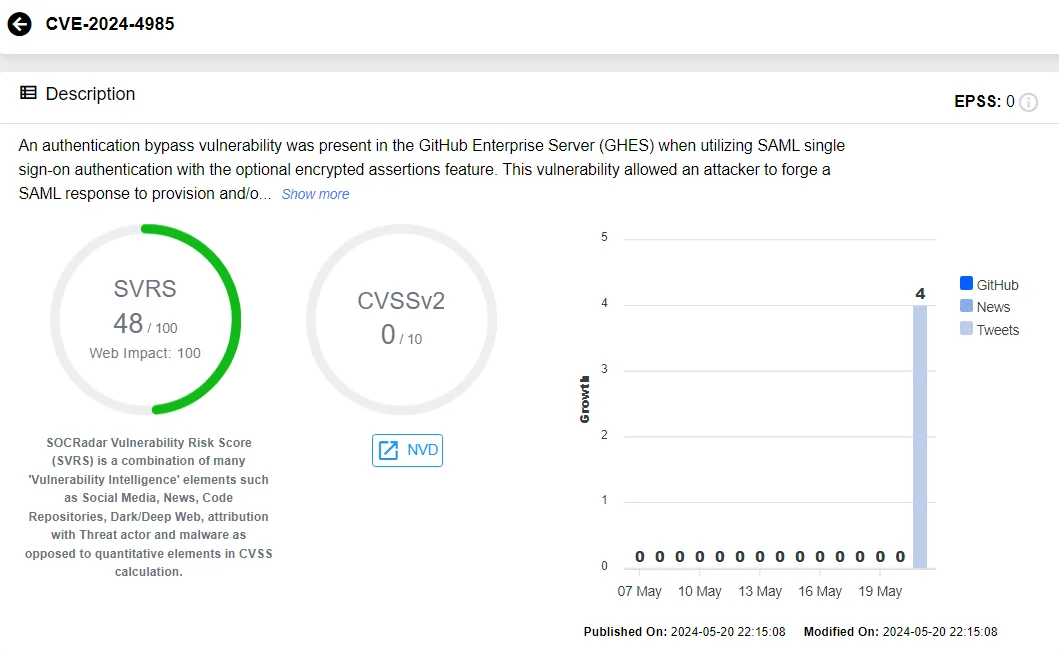Click the Description heading text

91,94
